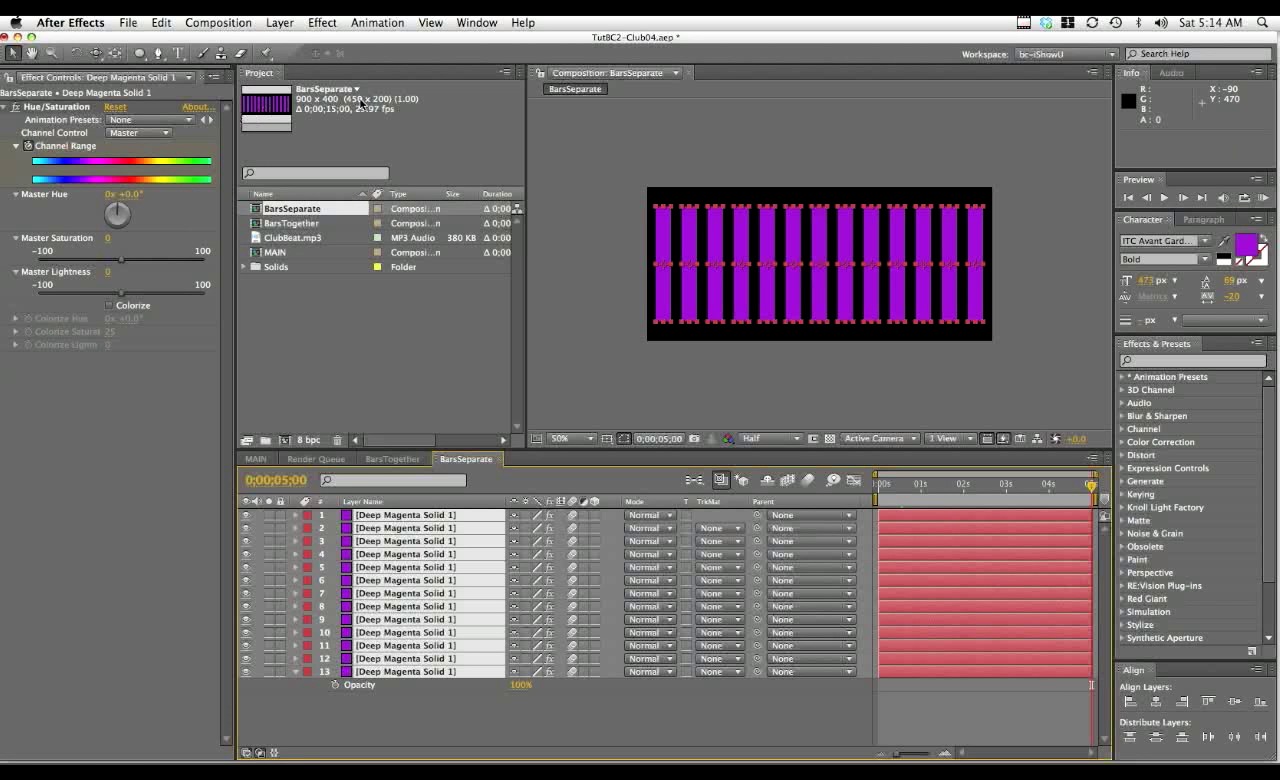Viewport: 1280px width, 780px height.
Task: Open the Animation menu
Action: pos(377,22)
